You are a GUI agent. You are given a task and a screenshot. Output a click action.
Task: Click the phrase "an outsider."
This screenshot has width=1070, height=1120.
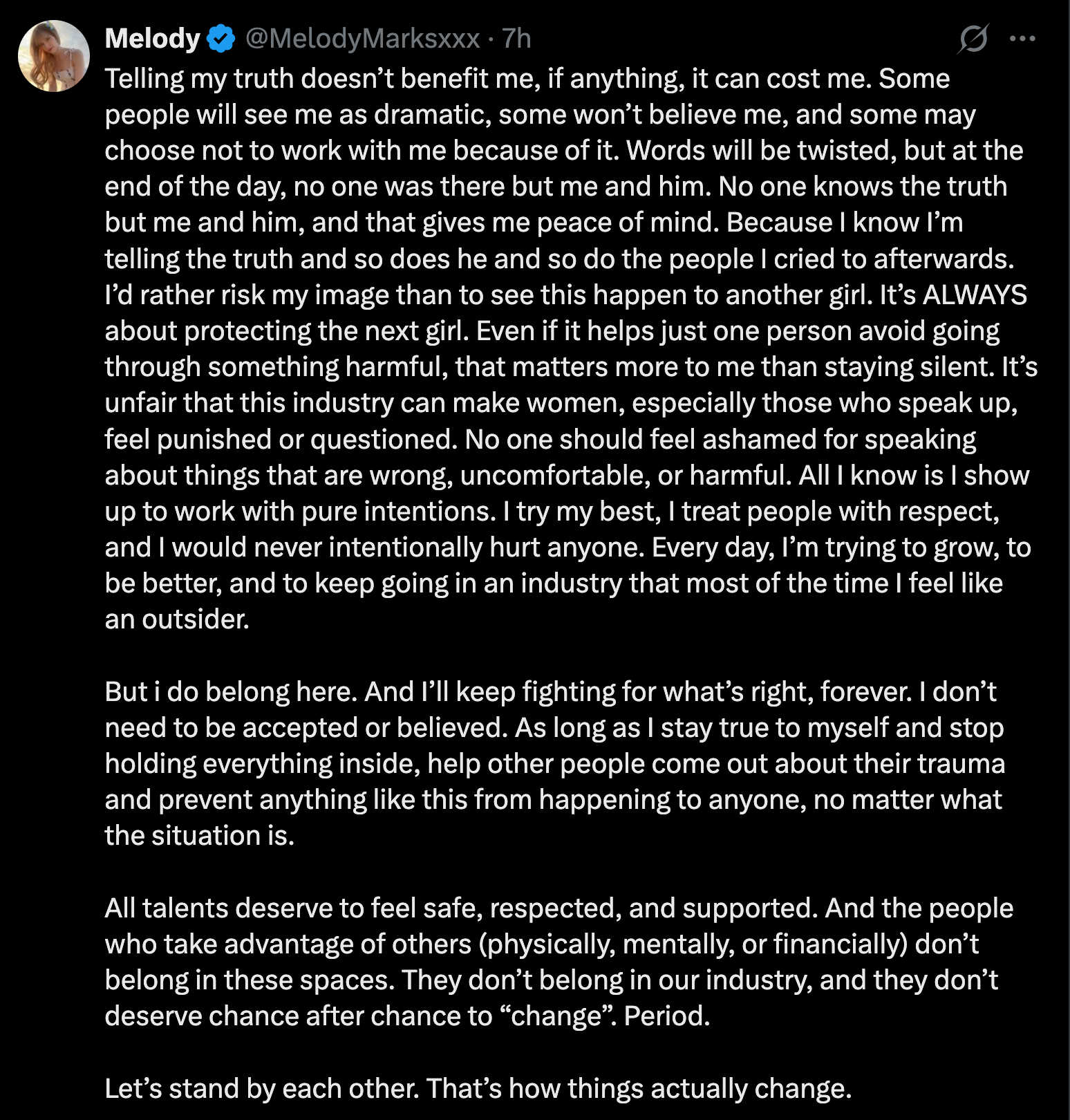pyautogui.click(x=177, y=619)
